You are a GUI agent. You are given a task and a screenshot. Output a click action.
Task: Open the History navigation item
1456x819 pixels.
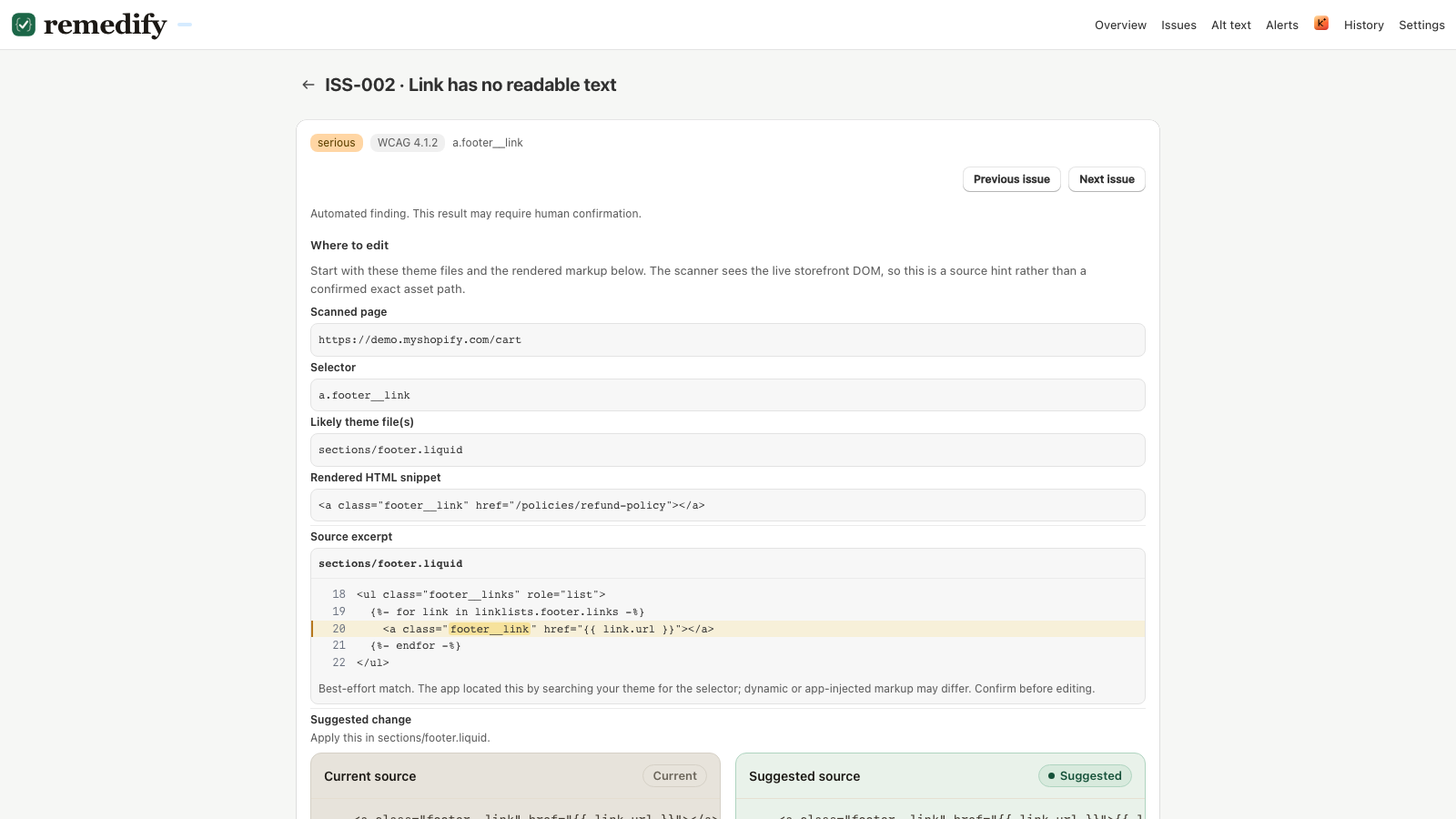coord(1364,25)
